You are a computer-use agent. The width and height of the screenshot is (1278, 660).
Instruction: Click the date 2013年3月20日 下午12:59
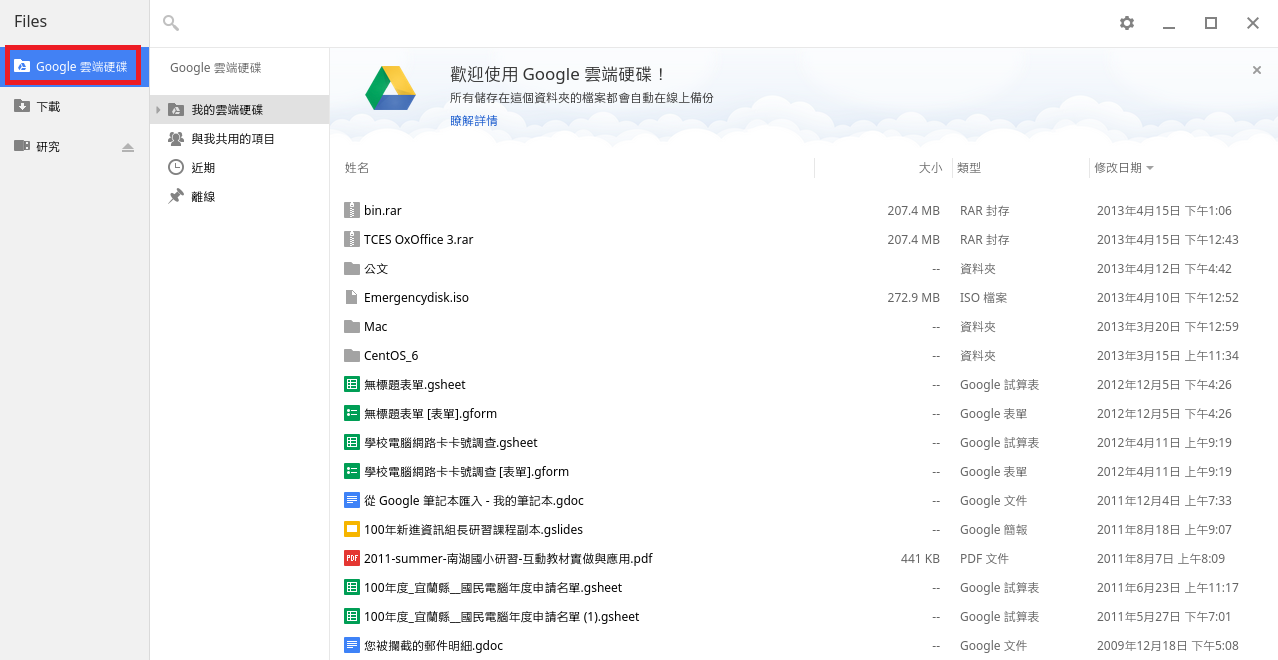pos(1168,327)
